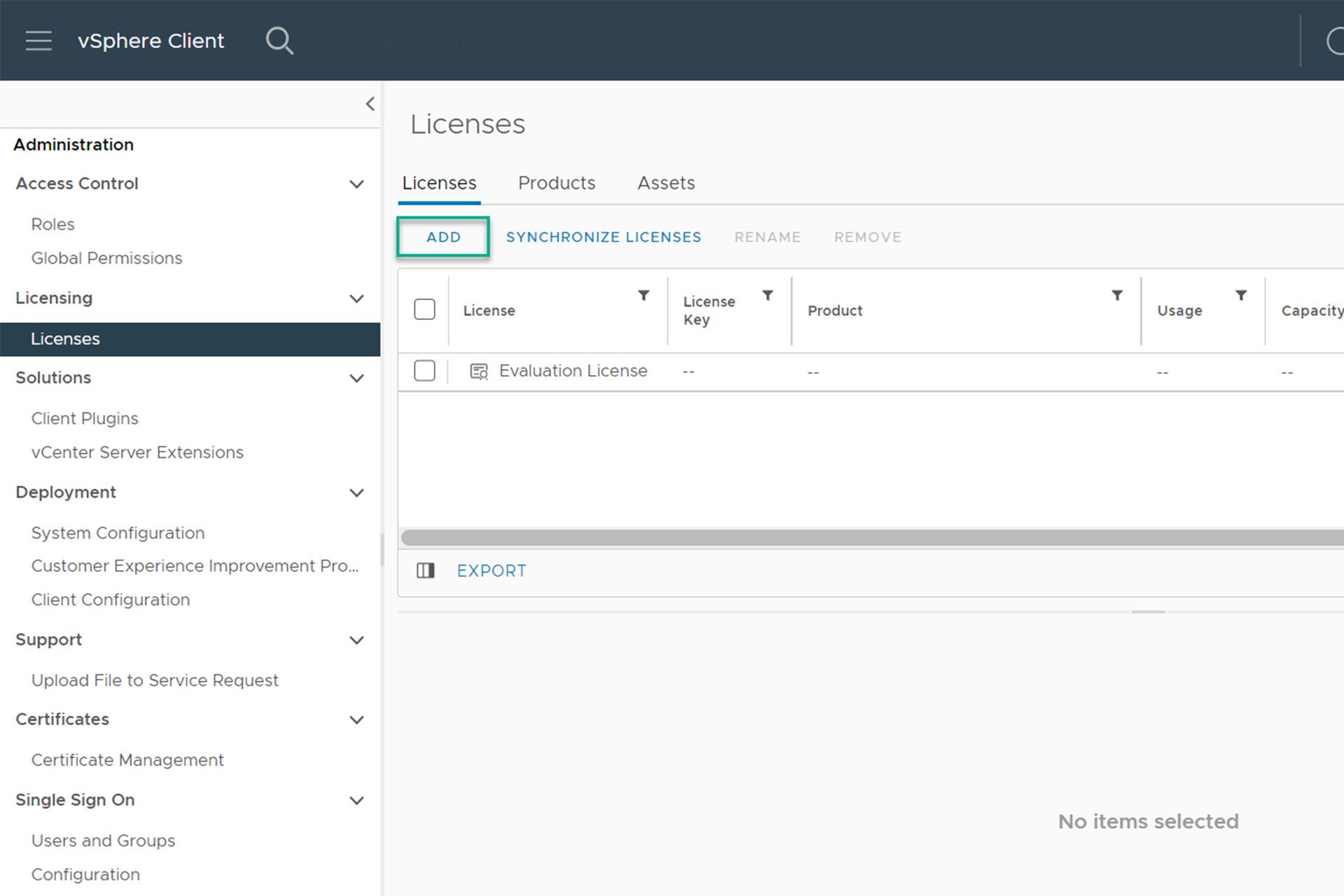Viewport: 1344px width, 896px height.
Task: Click the Capacity column header
Action: pos(1312,311)
